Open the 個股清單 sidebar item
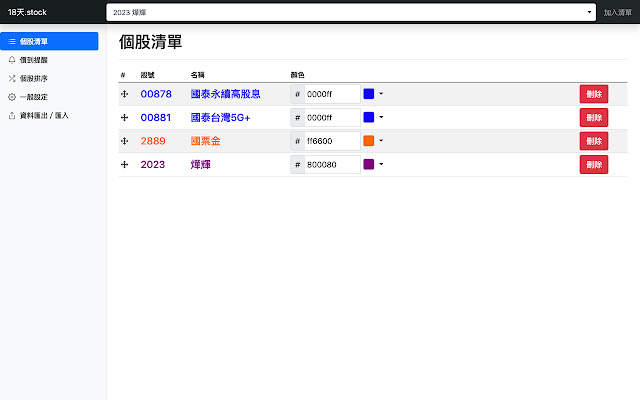The image size is (640, 400). click(49, 41)
